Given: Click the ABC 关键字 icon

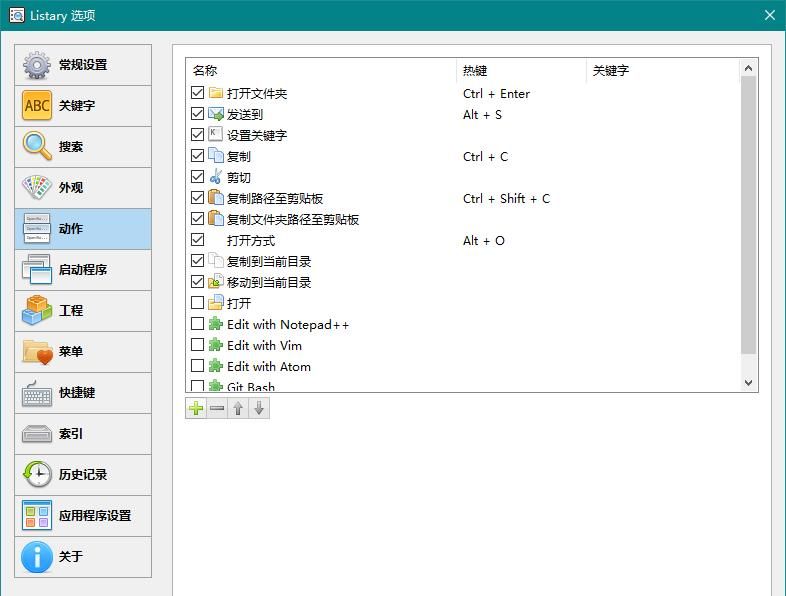Looking at the screenshot, I should point(37,106).
